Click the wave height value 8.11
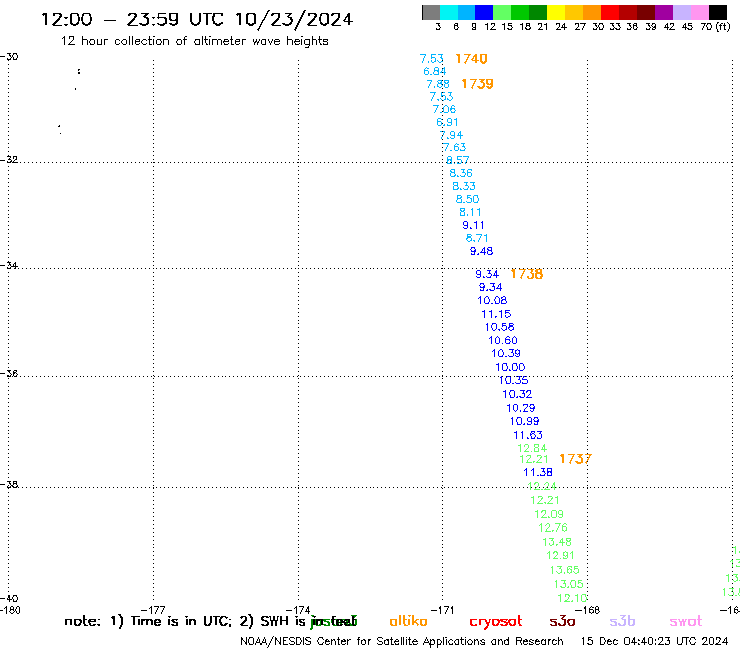Image resolution: width=740 pixels, height=650 pixels. [x=471, y=212]
